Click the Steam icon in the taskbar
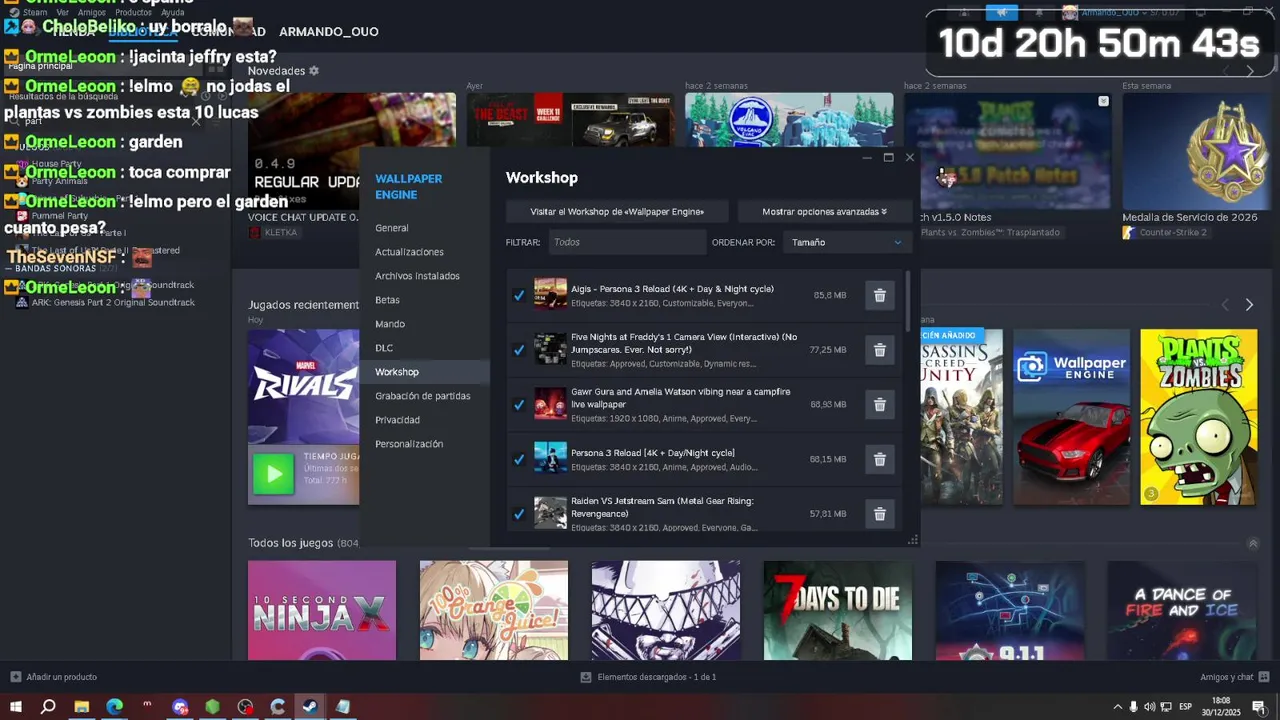 pos(310,707)
